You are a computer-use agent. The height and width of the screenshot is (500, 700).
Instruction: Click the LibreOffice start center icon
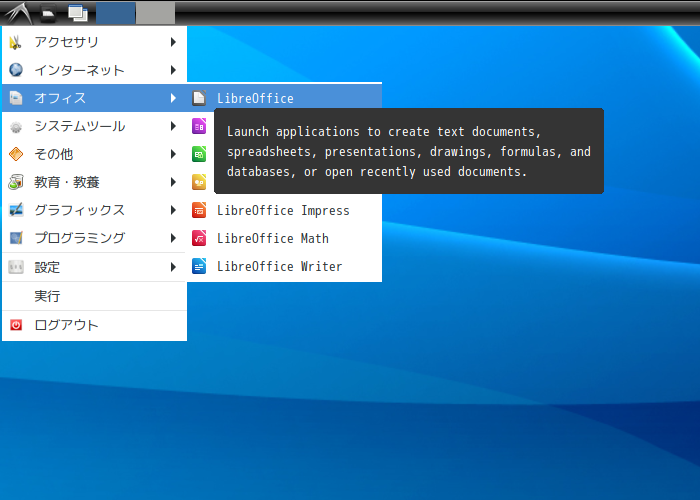(x=199, y=98)
